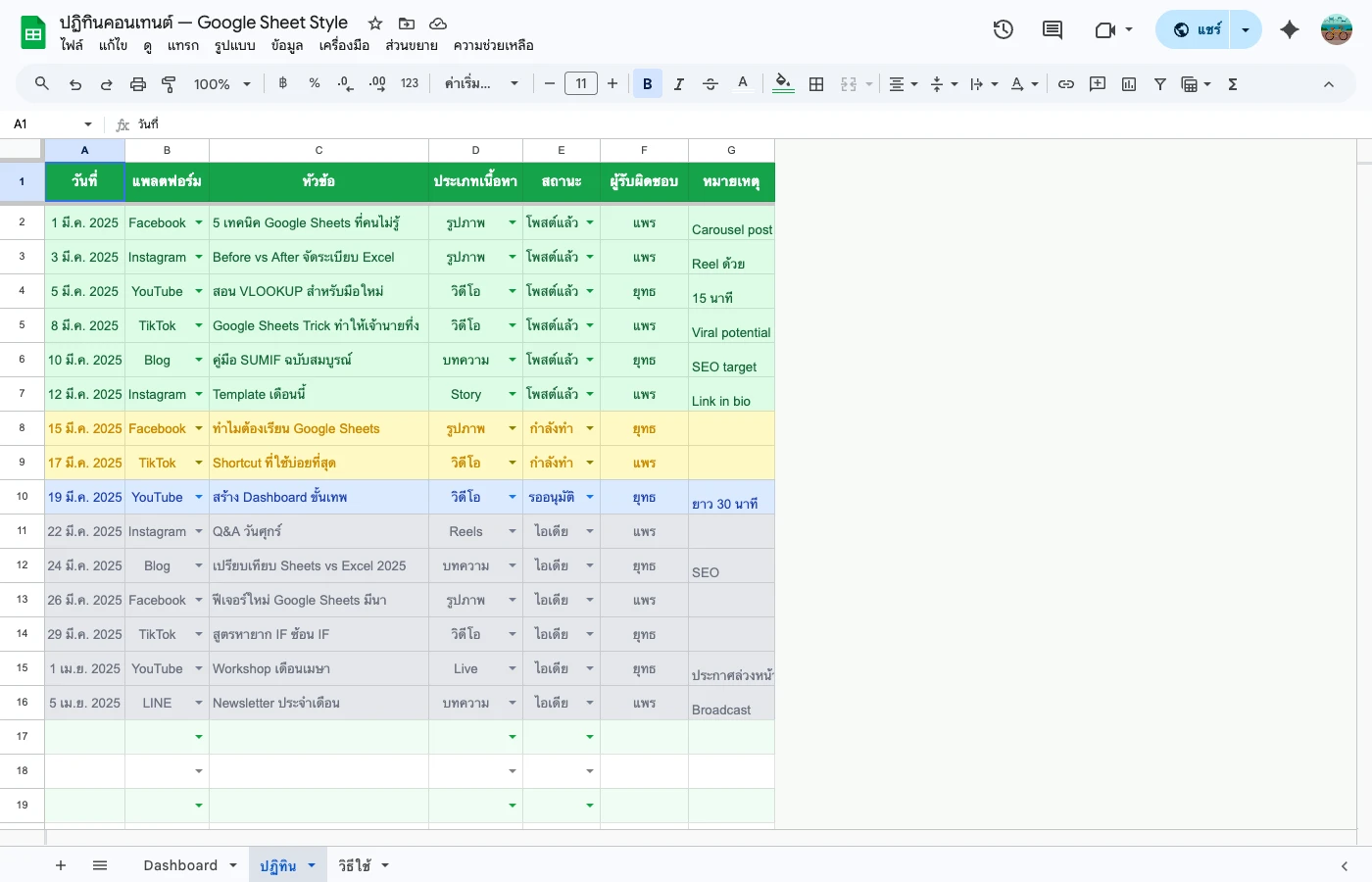Create a filter with the filter icon
This screenshot has height=882, width=1372.
(x=1159, y=83)
